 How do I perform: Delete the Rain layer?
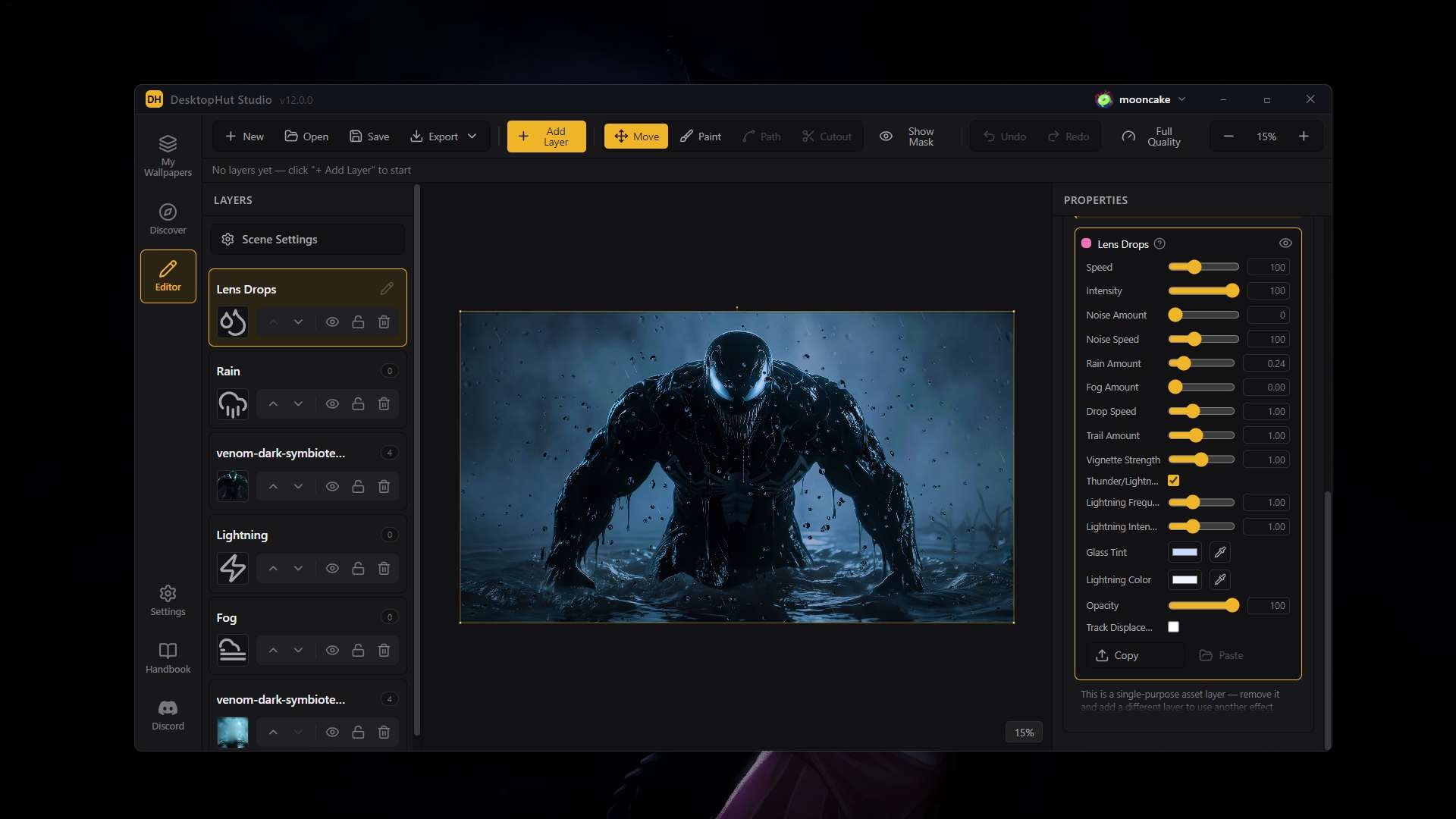click(x=384, y=404)
